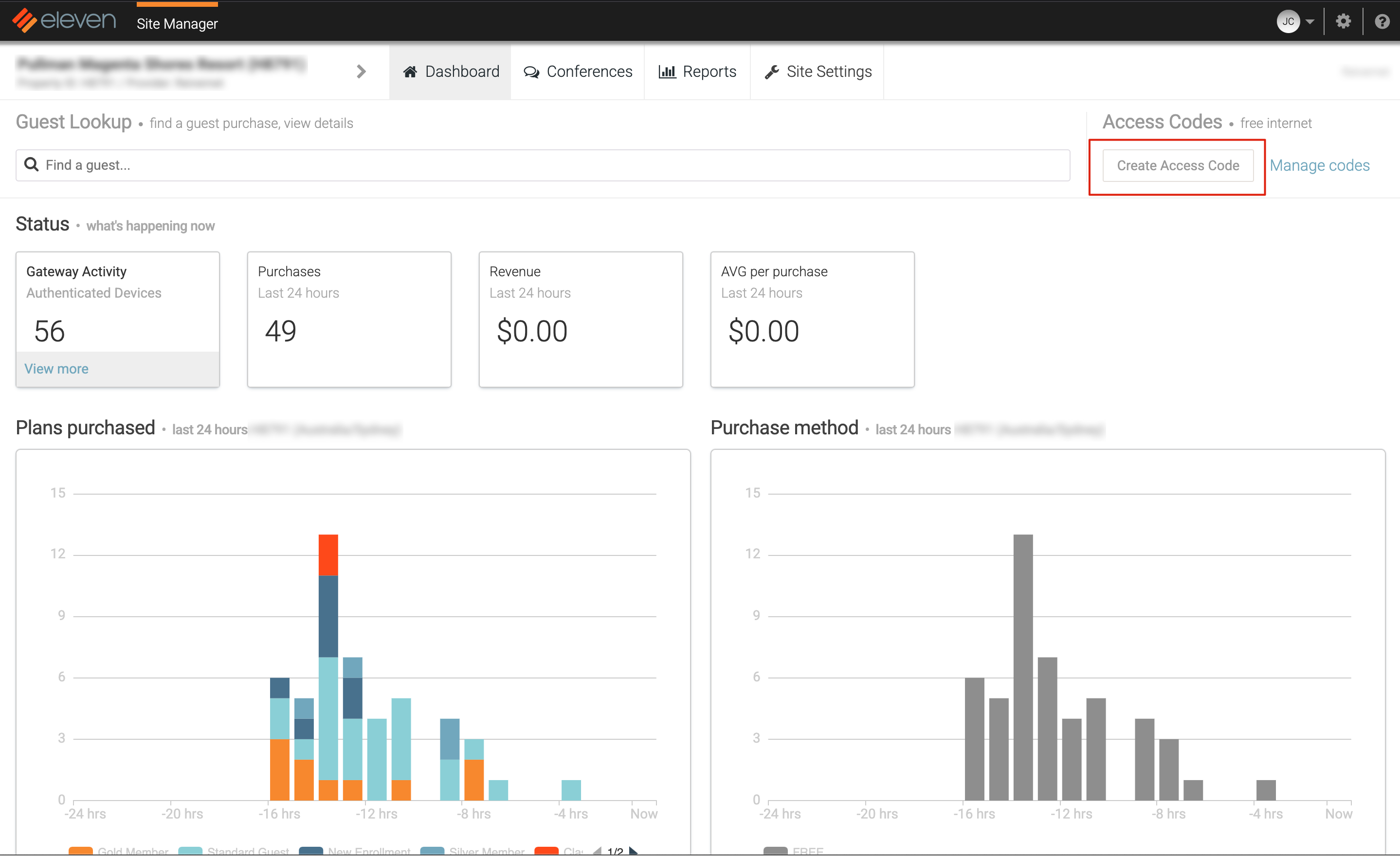Open help via the question mark icon
1400x856 pixels.
coord(1382,21)
